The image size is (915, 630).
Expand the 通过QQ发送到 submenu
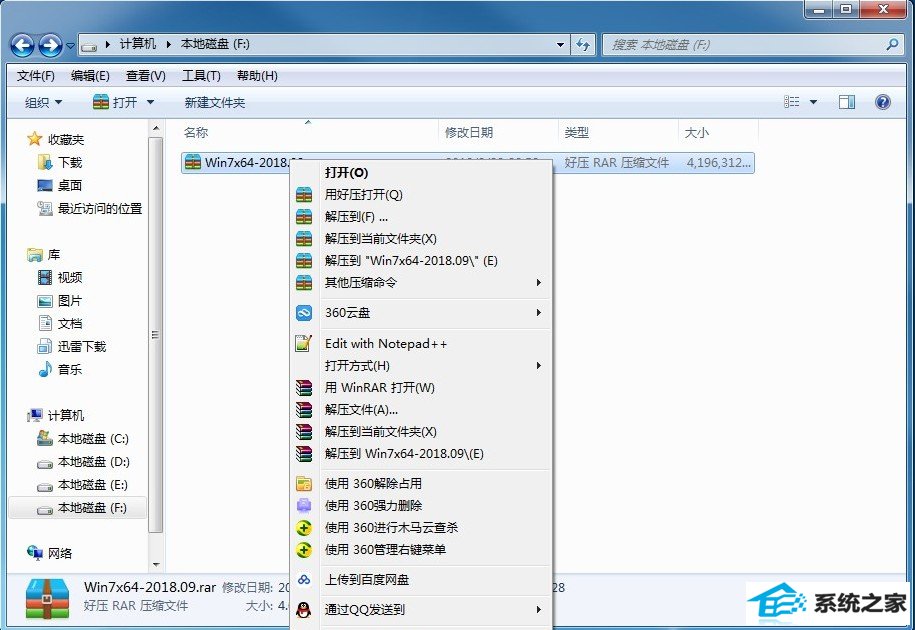(421, 610)
